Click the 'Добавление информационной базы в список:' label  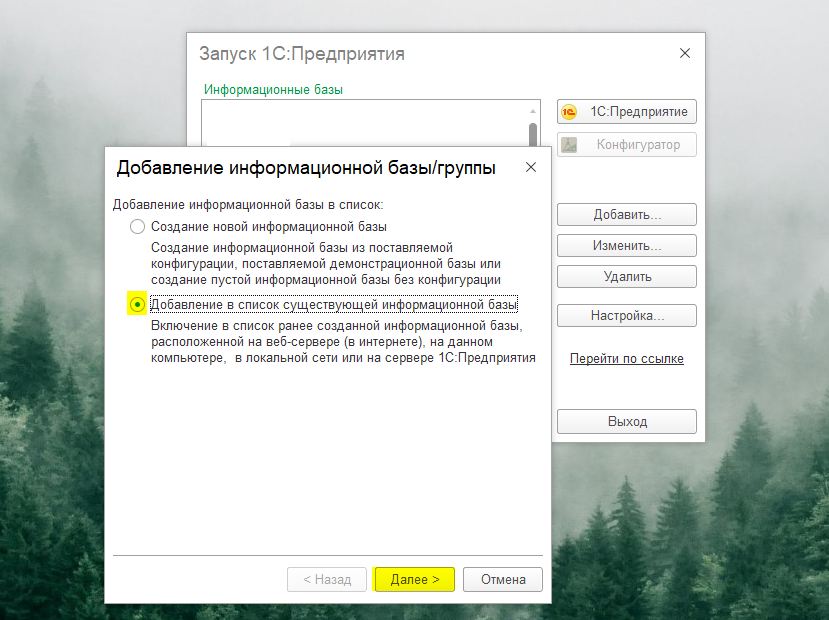[248, 205]
